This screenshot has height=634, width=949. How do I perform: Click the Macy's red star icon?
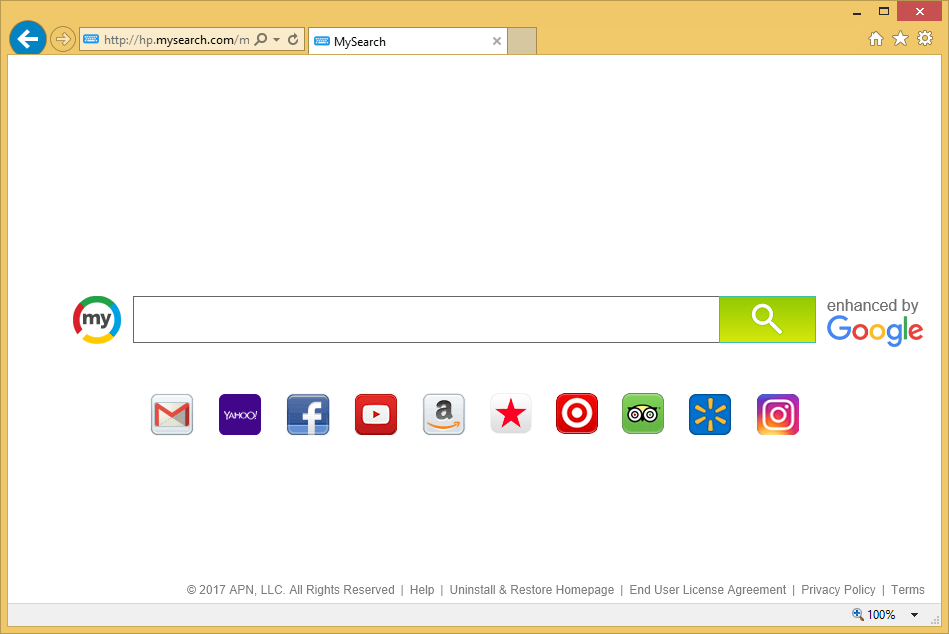pos(511,414)
